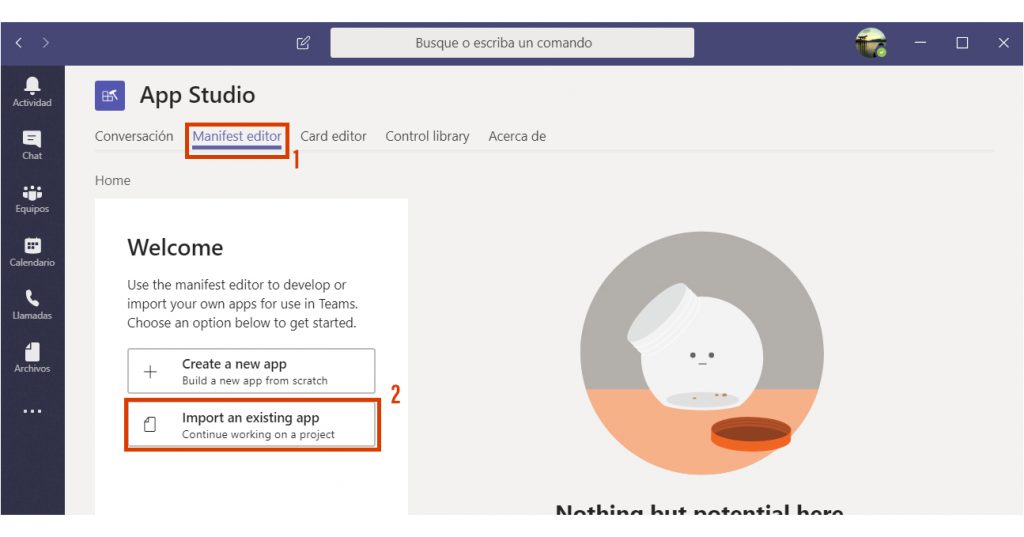Click the App Studio logo icon

[x=110, y=96]
